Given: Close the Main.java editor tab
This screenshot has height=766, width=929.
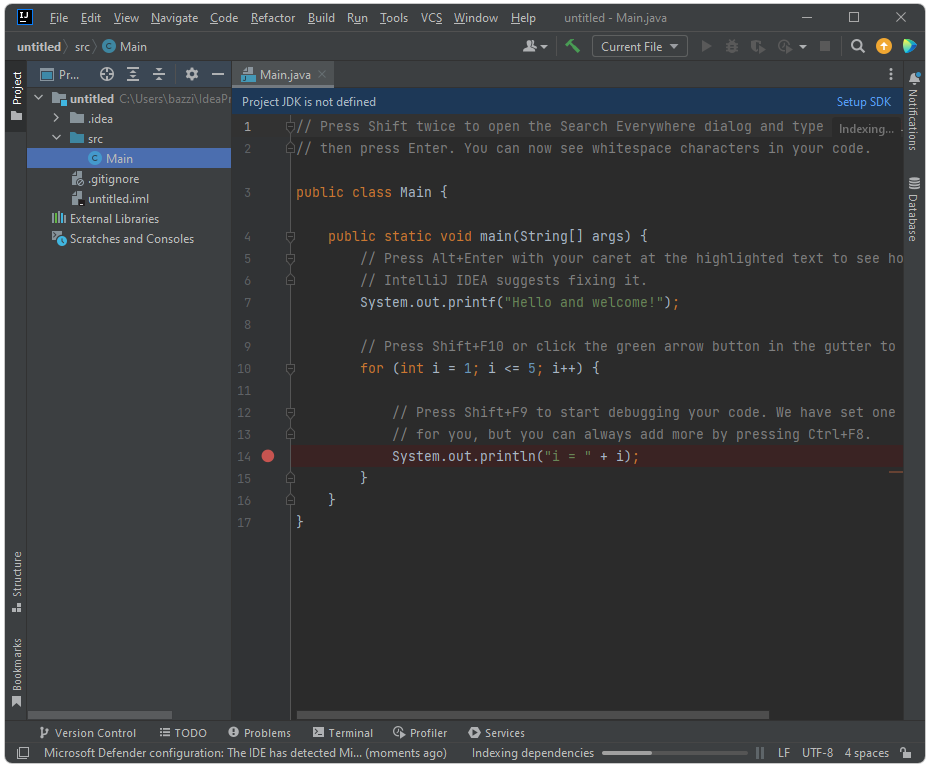Looking at the screenshot, I should click(322, 74).
